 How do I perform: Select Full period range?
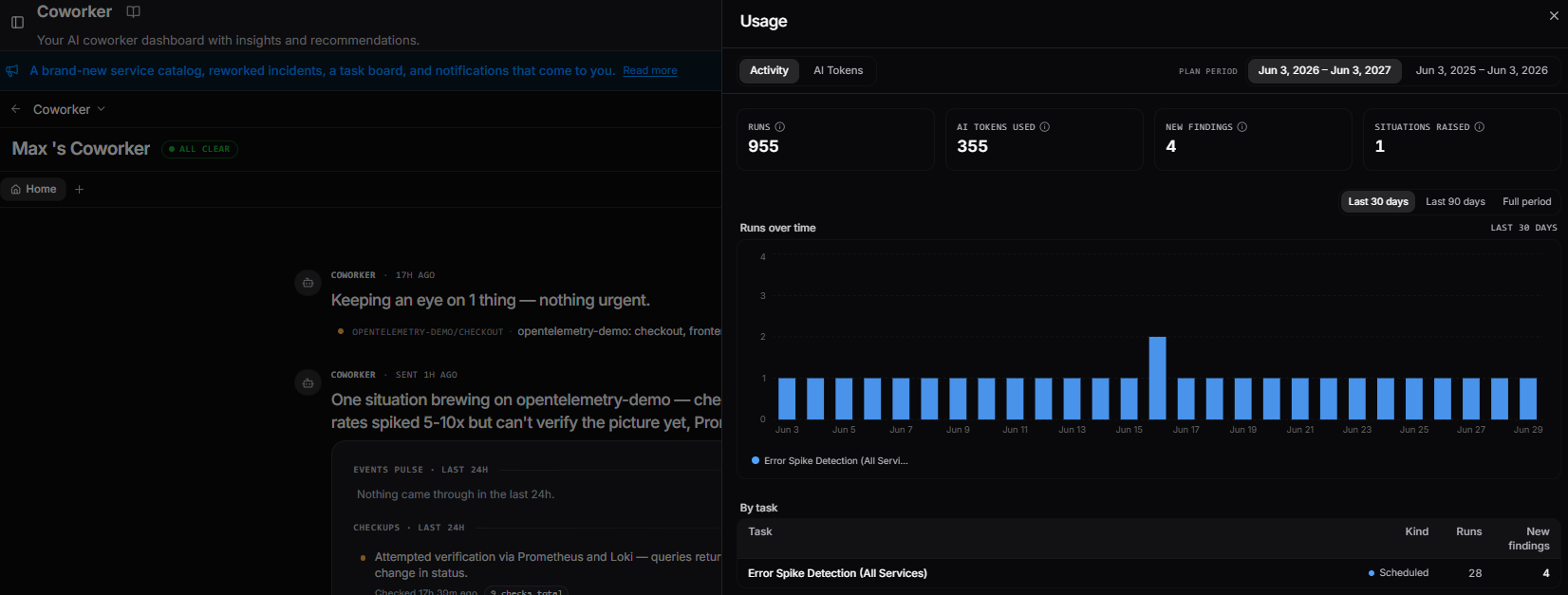tap(1526, 201)
